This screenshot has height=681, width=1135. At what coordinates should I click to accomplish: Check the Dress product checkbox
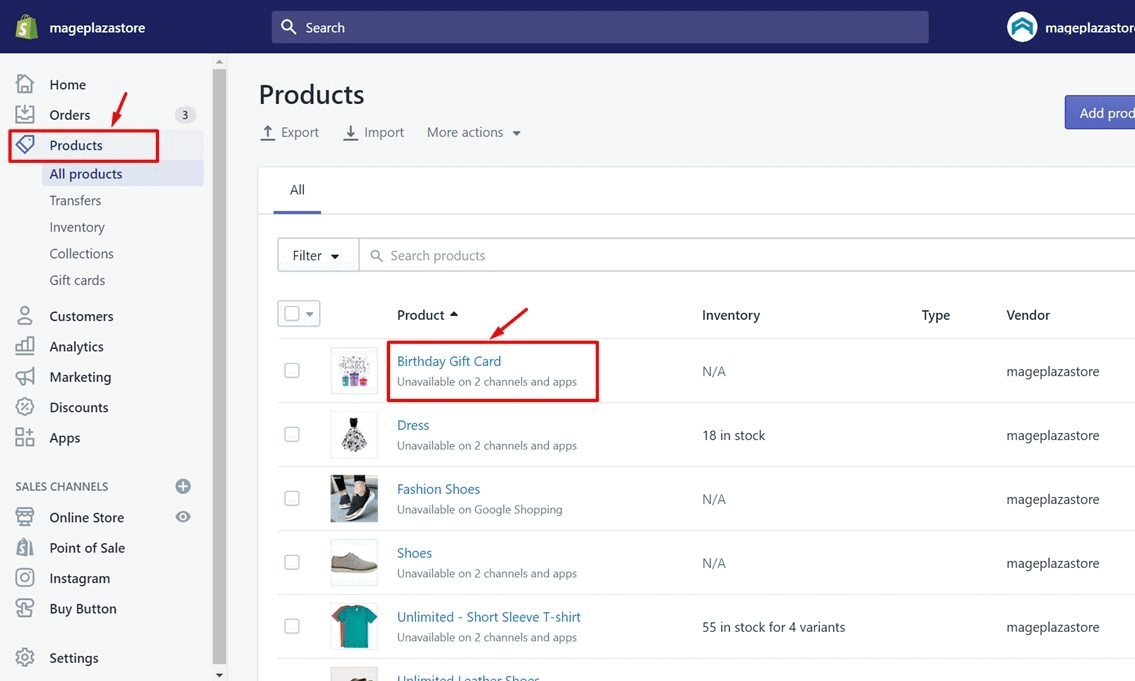(x=292, y=434)
